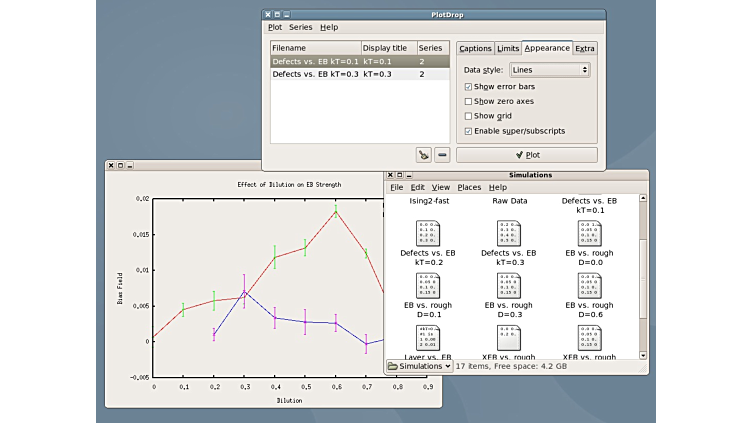Open the Data style dropdown

[550, 70]
